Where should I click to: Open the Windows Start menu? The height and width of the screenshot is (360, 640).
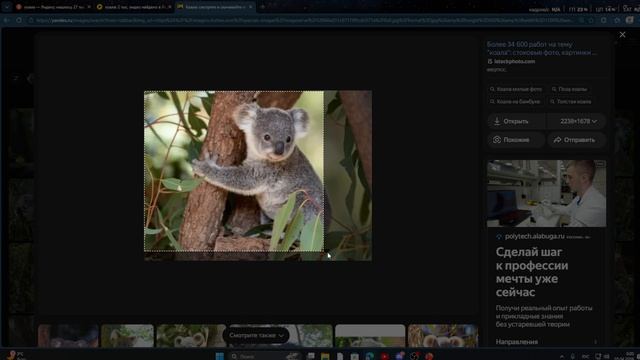point(220,356)
